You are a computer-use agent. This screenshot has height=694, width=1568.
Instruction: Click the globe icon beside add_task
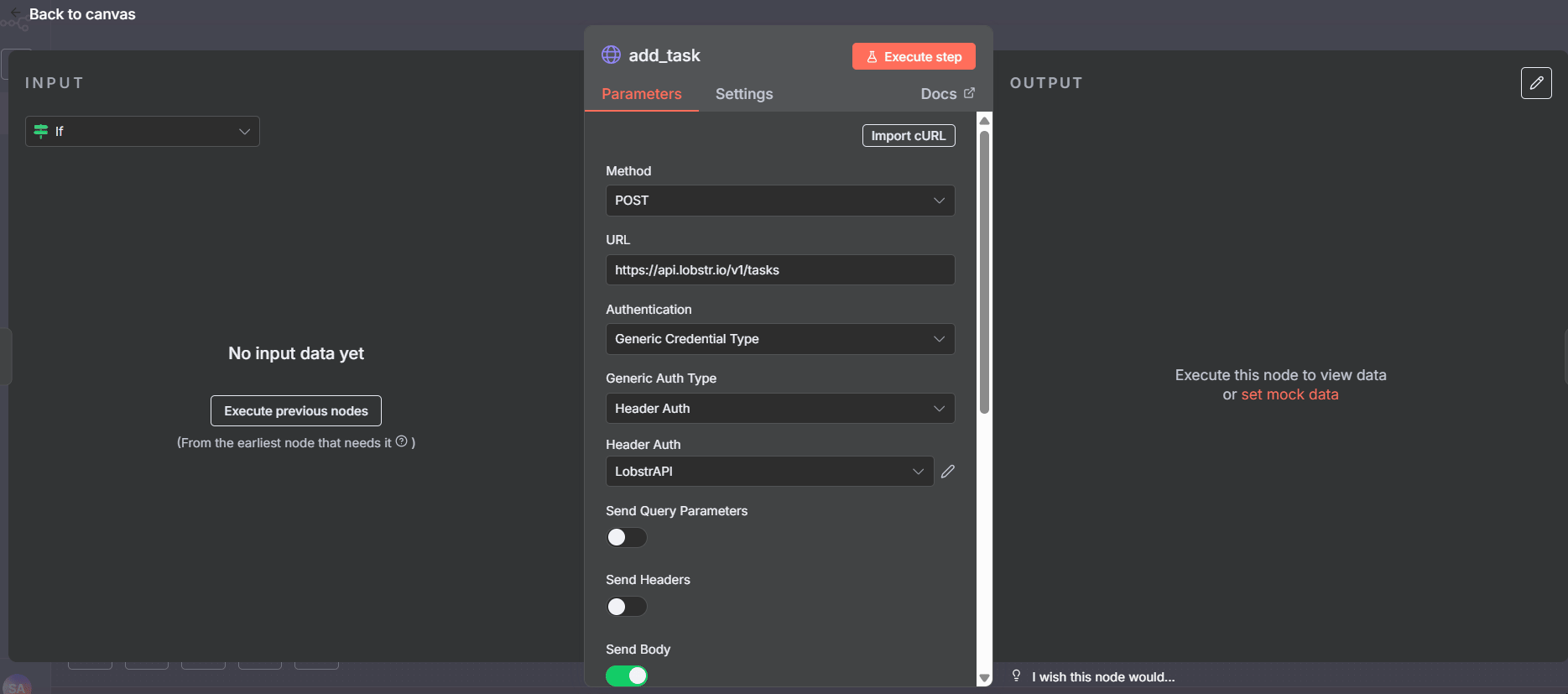[611, 55]
